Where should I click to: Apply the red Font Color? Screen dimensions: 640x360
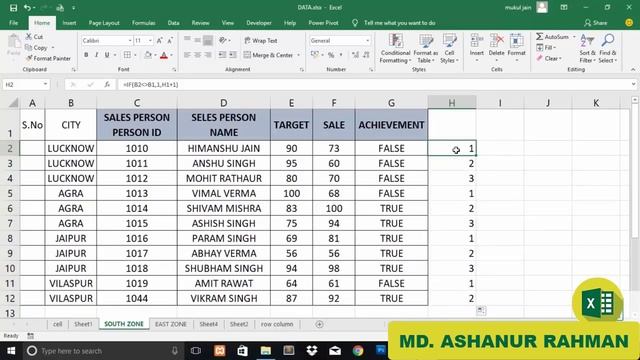[x=164, y=55]
